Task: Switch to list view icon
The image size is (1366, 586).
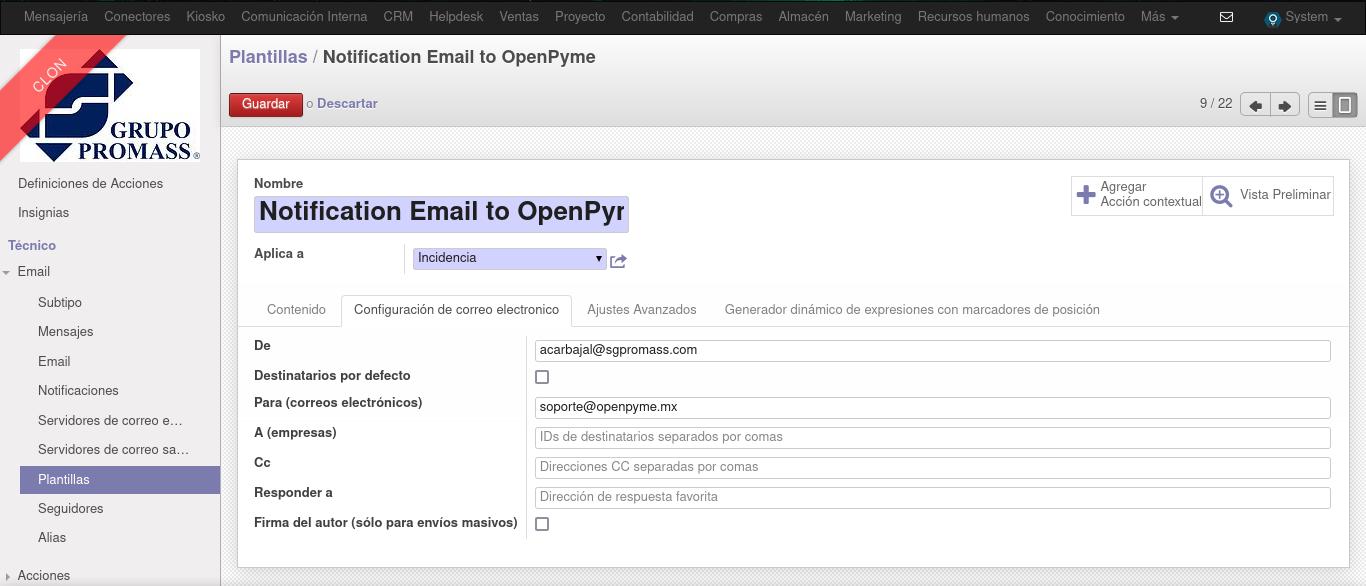Action: coord(1320,105)
